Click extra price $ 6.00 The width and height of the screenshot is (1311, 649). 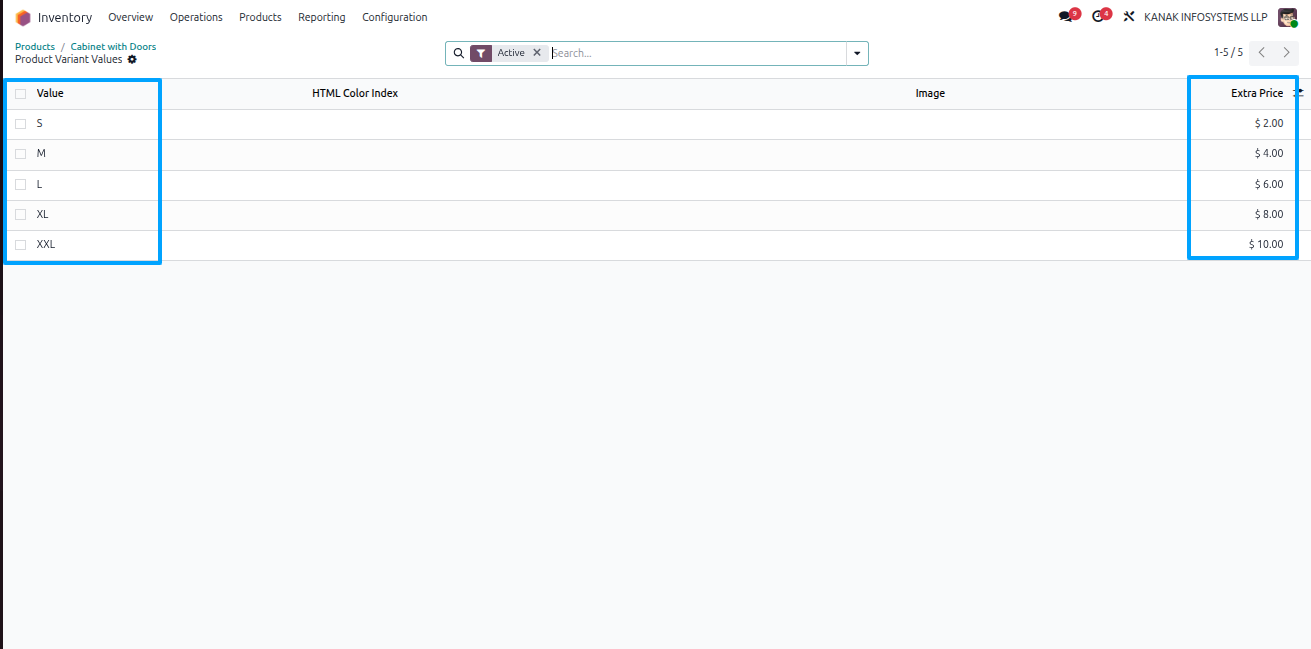pos(1269,184)
